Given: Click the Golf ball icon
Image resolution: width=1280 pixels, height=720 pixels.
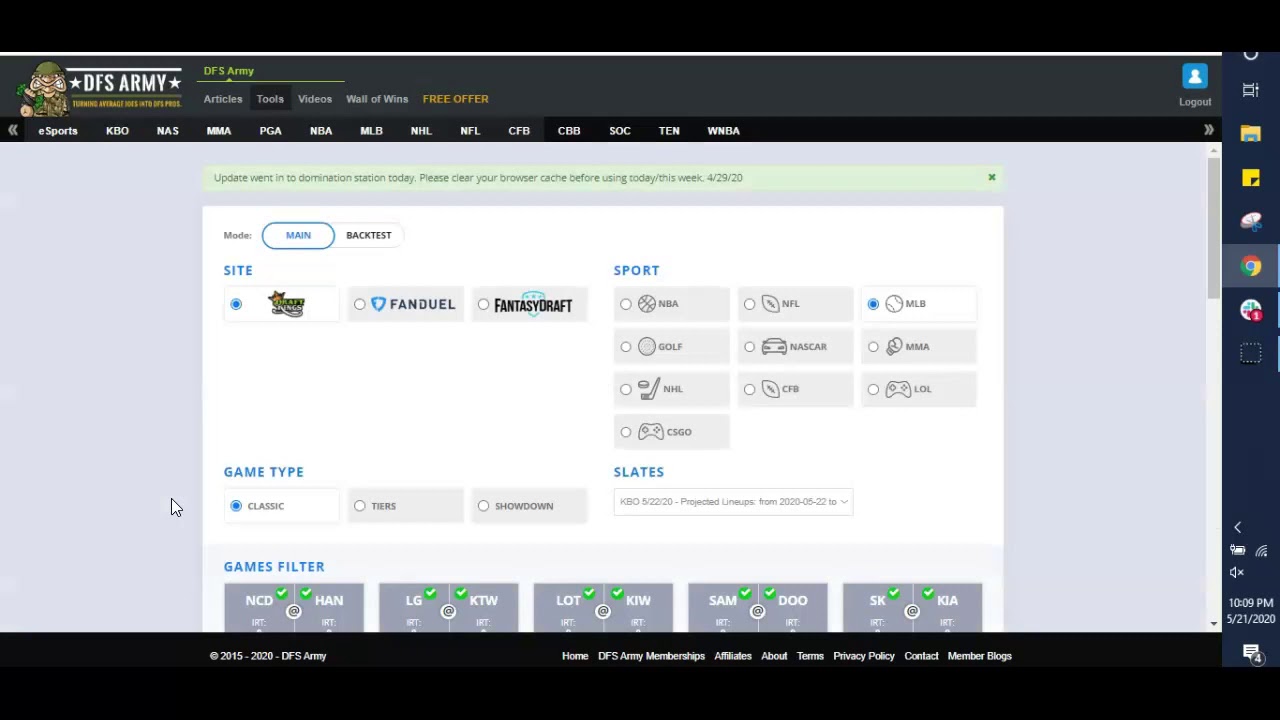Looking at the screenshot, I should click(x=647, y=347).
